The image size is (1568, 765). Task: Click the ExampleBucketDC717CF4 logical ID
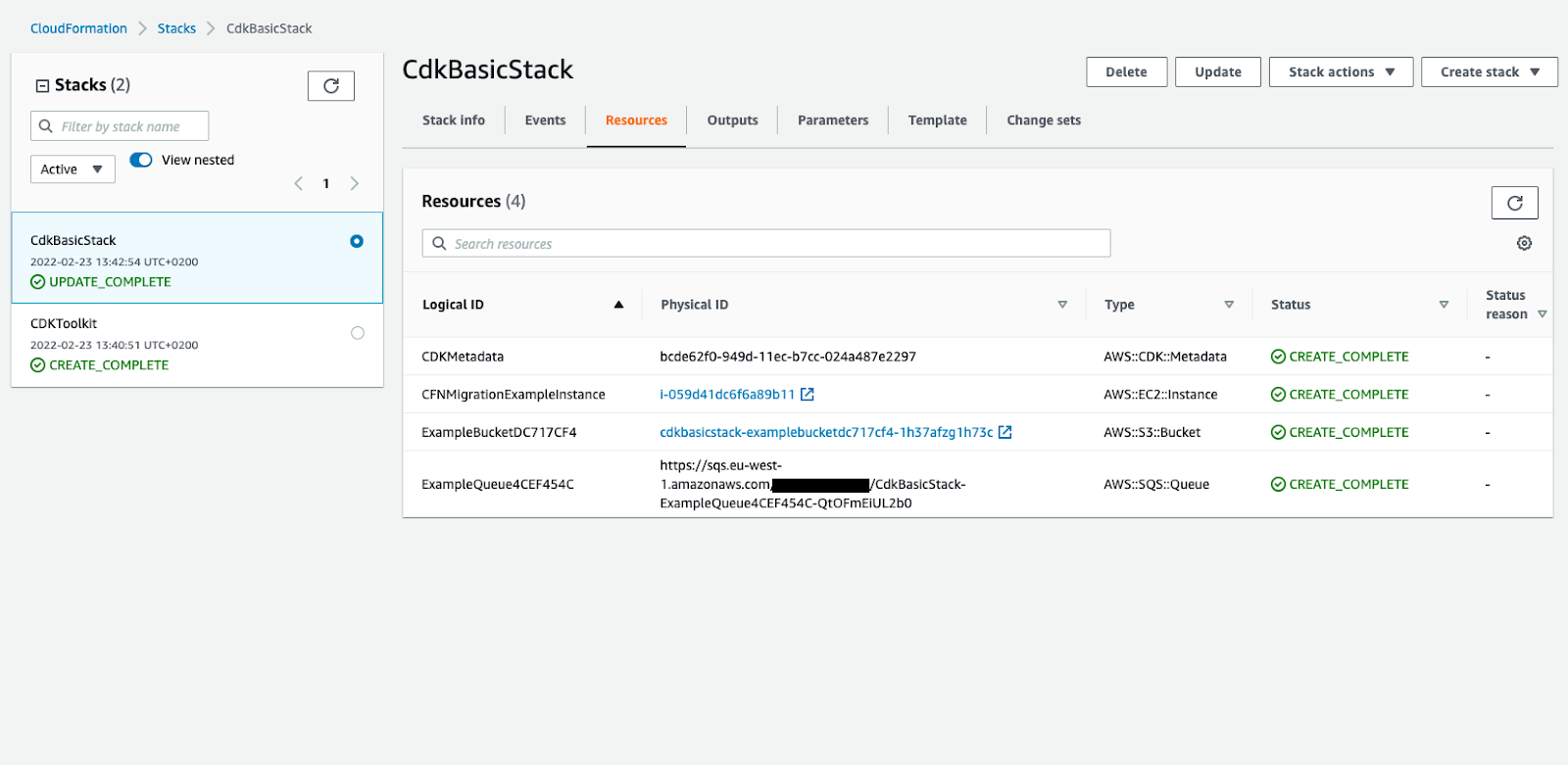point(499,432)
